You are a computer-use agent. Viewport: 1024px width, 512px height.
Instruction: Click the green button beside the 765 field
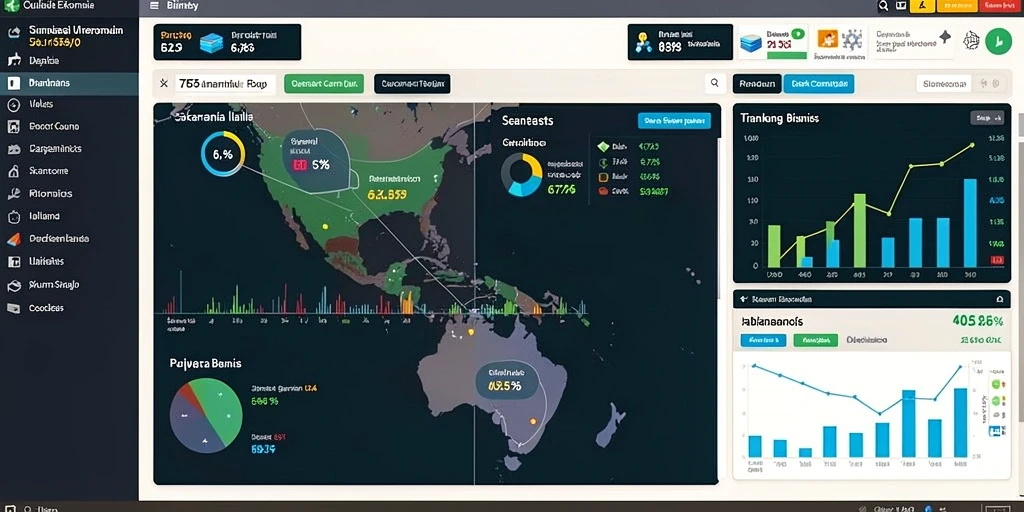coord(324,84)
